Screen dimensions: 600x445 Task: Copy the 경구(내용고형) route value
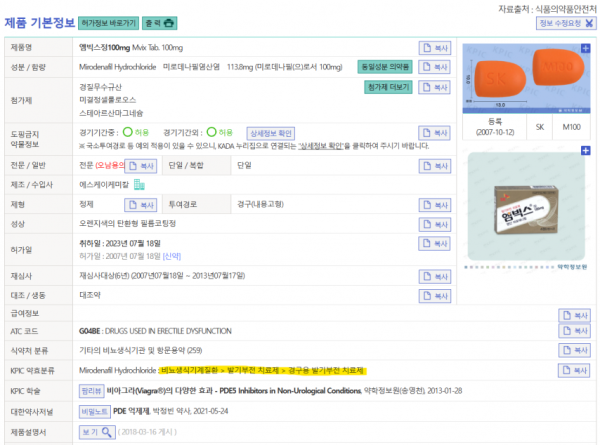(x=434, y=205)
